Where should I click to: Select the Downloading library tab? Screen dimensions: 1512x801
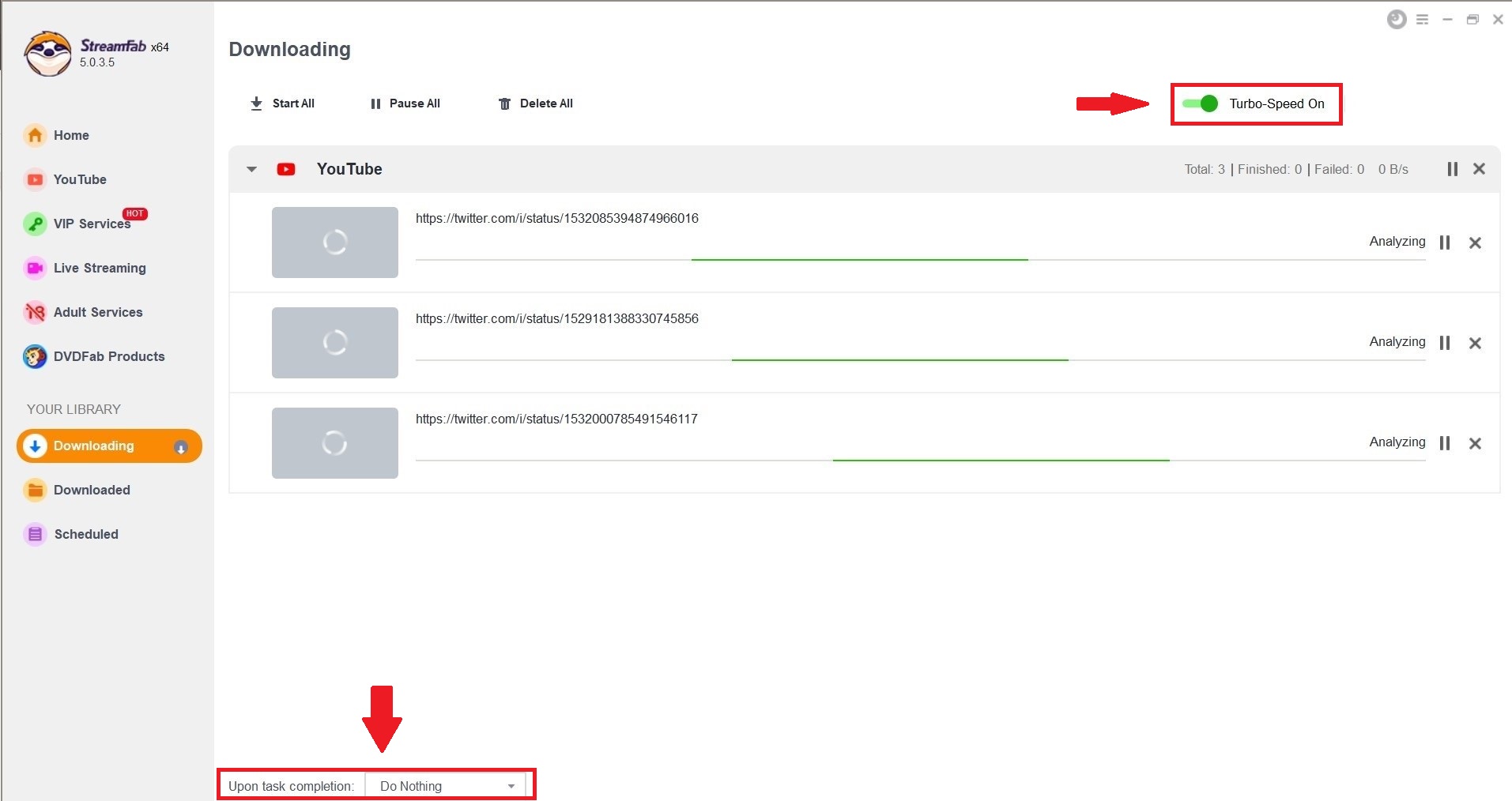coord(109,446)
